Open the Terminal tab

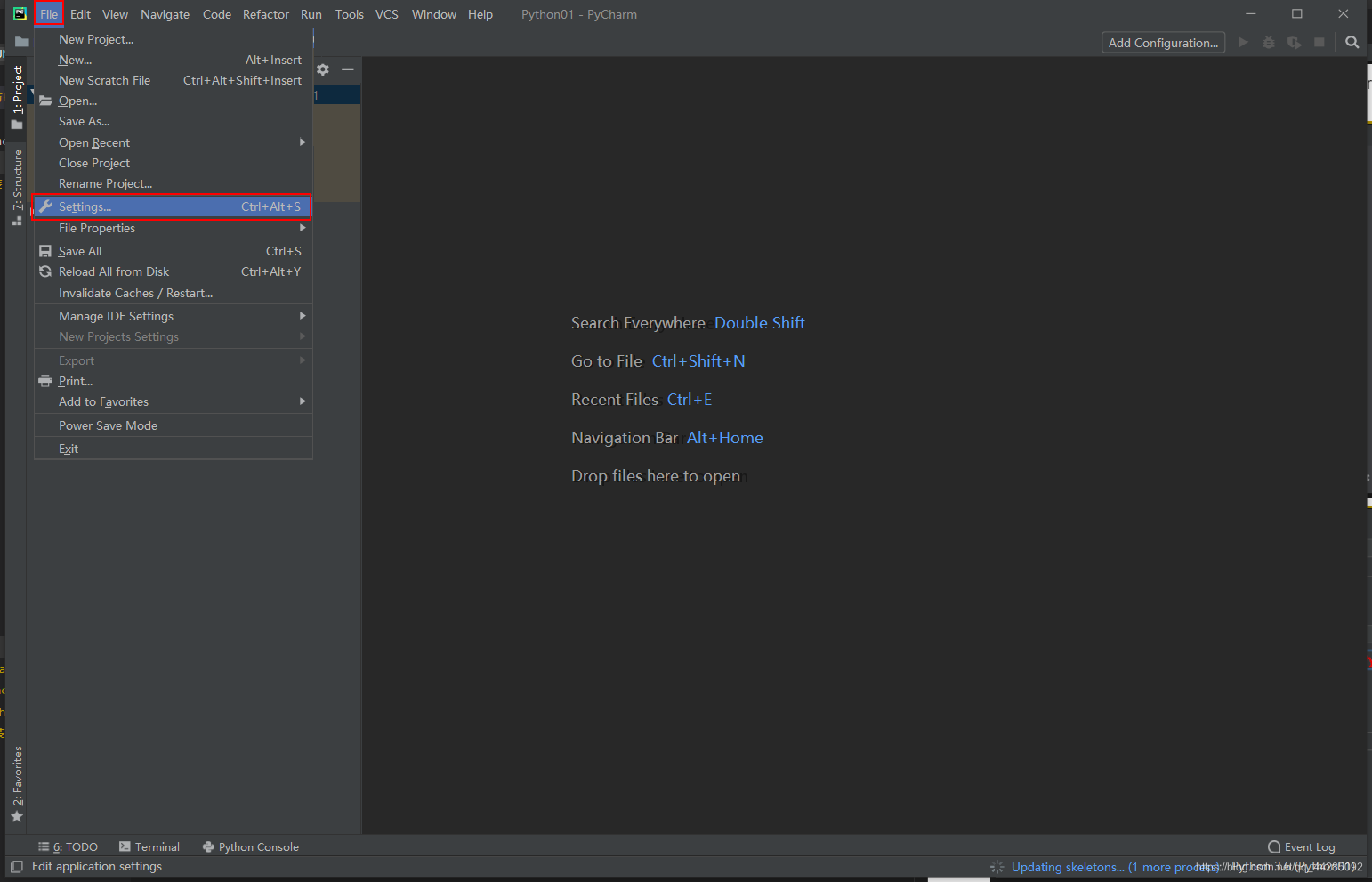149,846
